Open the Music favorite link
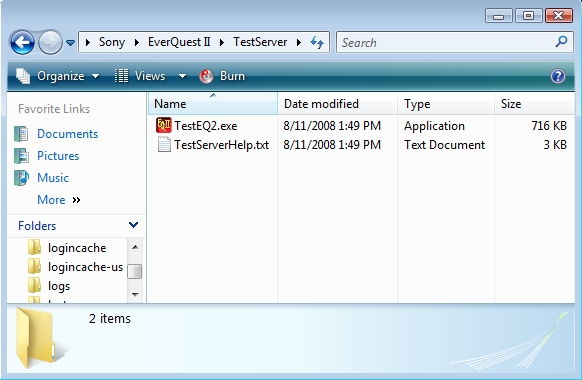This screenshot has width=582, height=380. tap(53, 178)
